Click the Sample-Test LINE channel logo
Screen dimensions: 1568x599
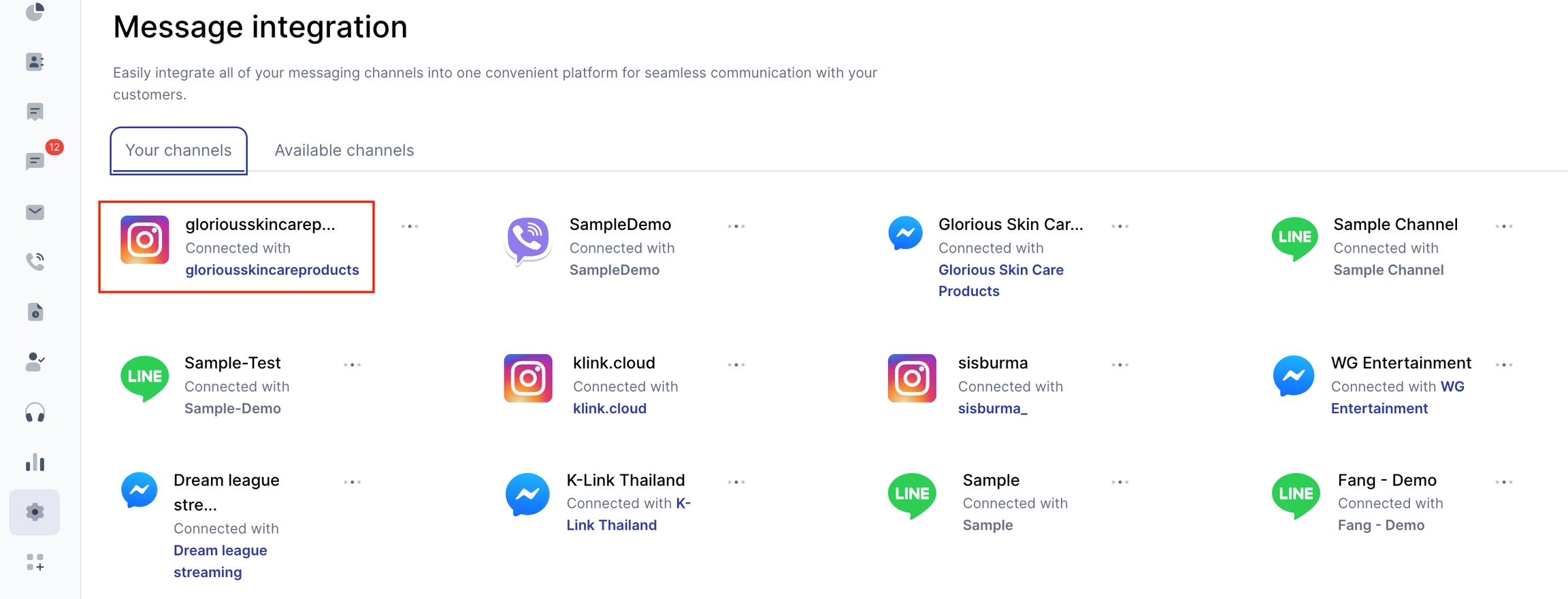point(144,378)
